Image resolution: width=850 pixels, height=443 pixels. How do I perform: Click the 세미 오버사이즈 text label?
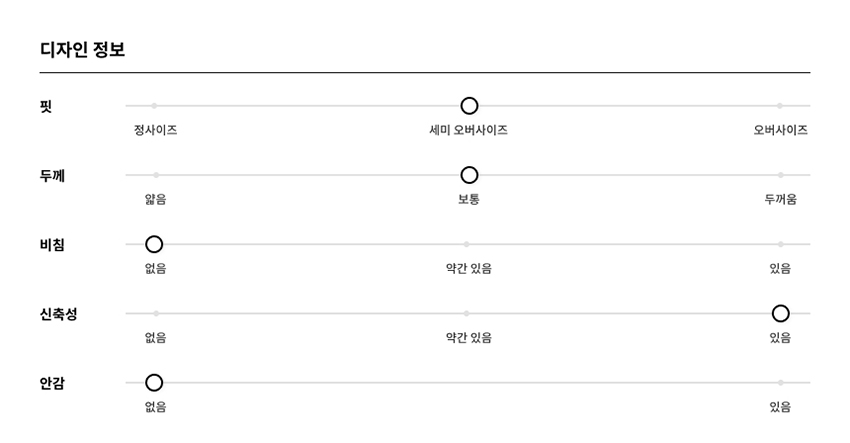pos(468,130)
